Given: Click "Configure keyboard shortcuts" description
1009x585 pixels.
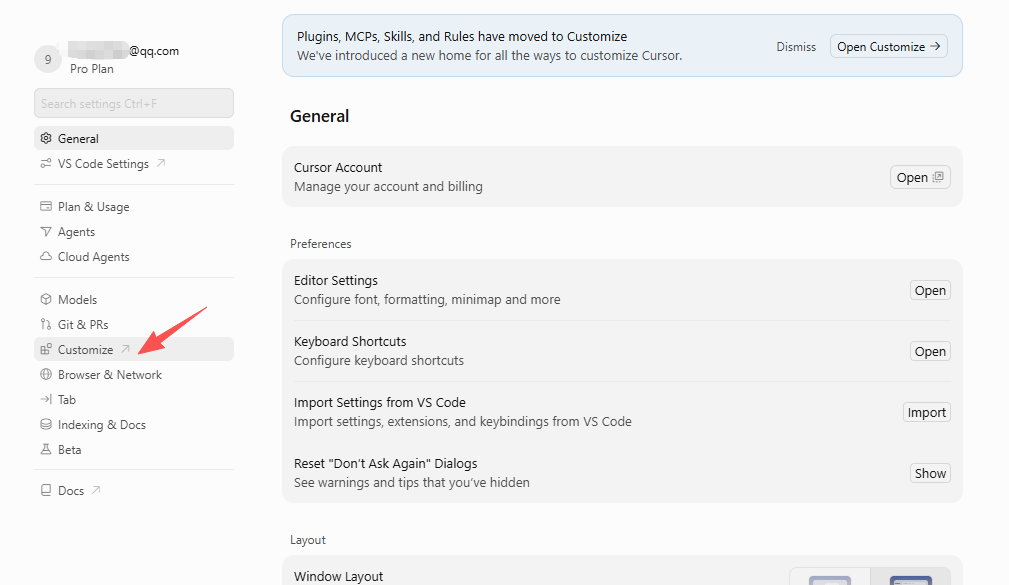Looking at the screenshot, I should point(378,360).
